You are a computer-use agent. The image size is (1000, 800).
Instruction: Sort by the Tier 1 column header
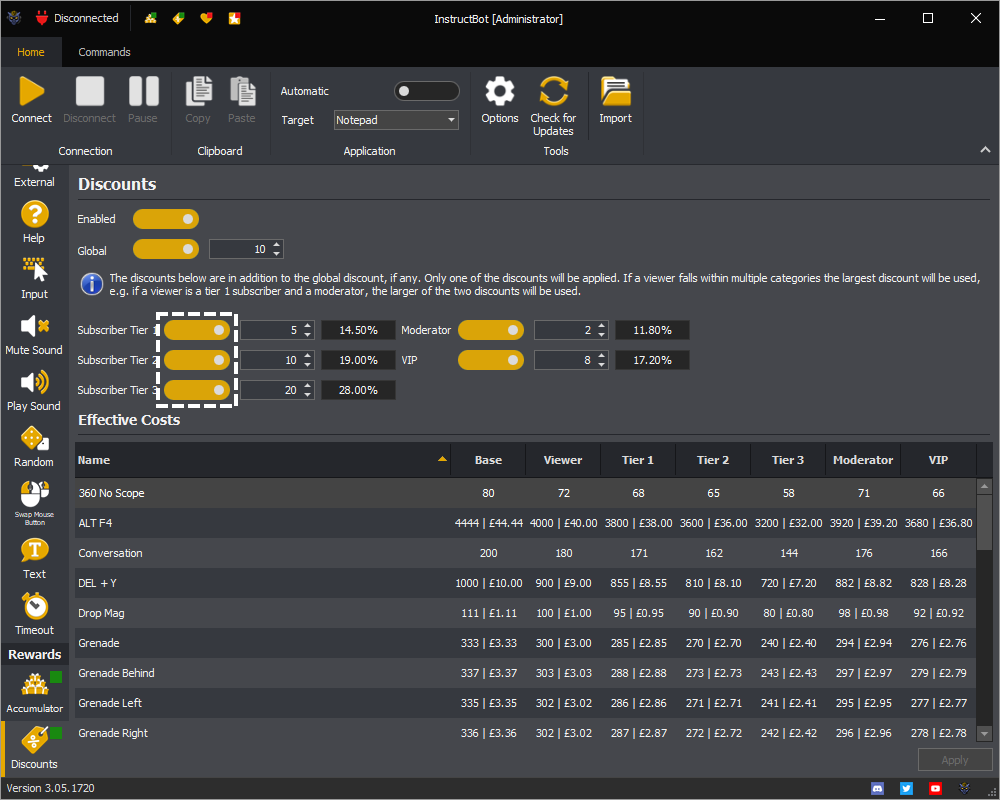tap(638, 460)
